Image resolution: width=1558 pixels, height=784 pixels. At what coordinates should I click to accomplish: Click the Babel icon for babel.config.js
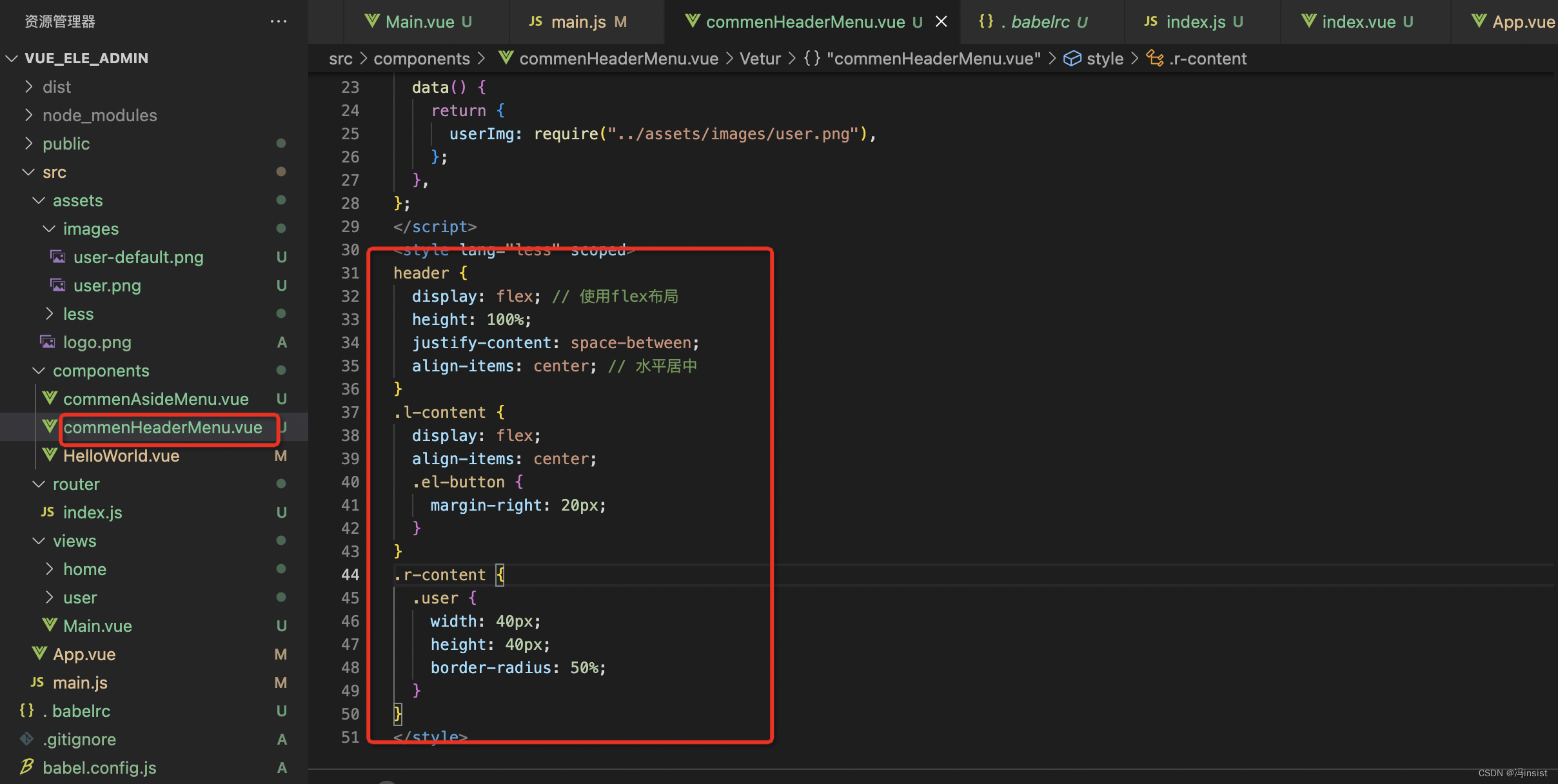pos(26,767)
